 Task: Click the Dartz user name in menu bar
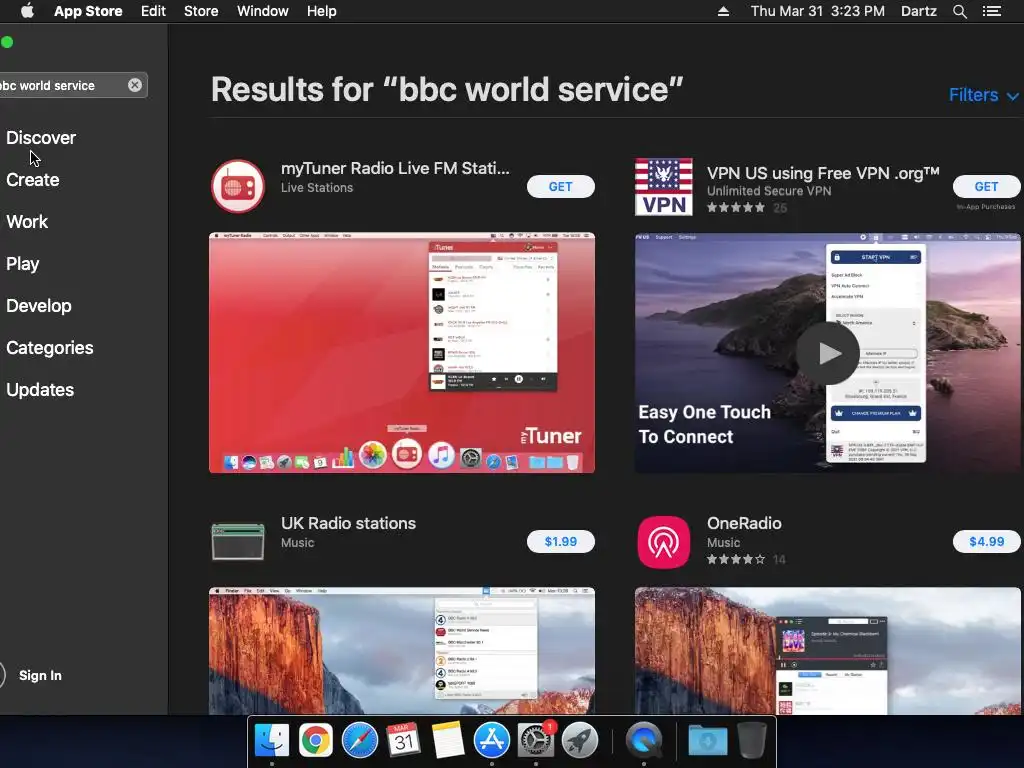coord(918,11)
